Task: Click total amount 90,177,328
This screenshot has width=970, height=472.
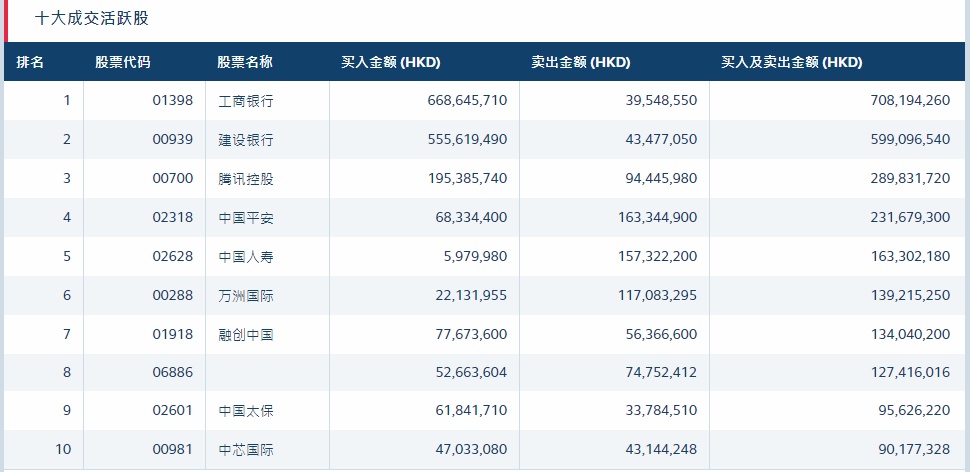Action: (x=914, y=449)
